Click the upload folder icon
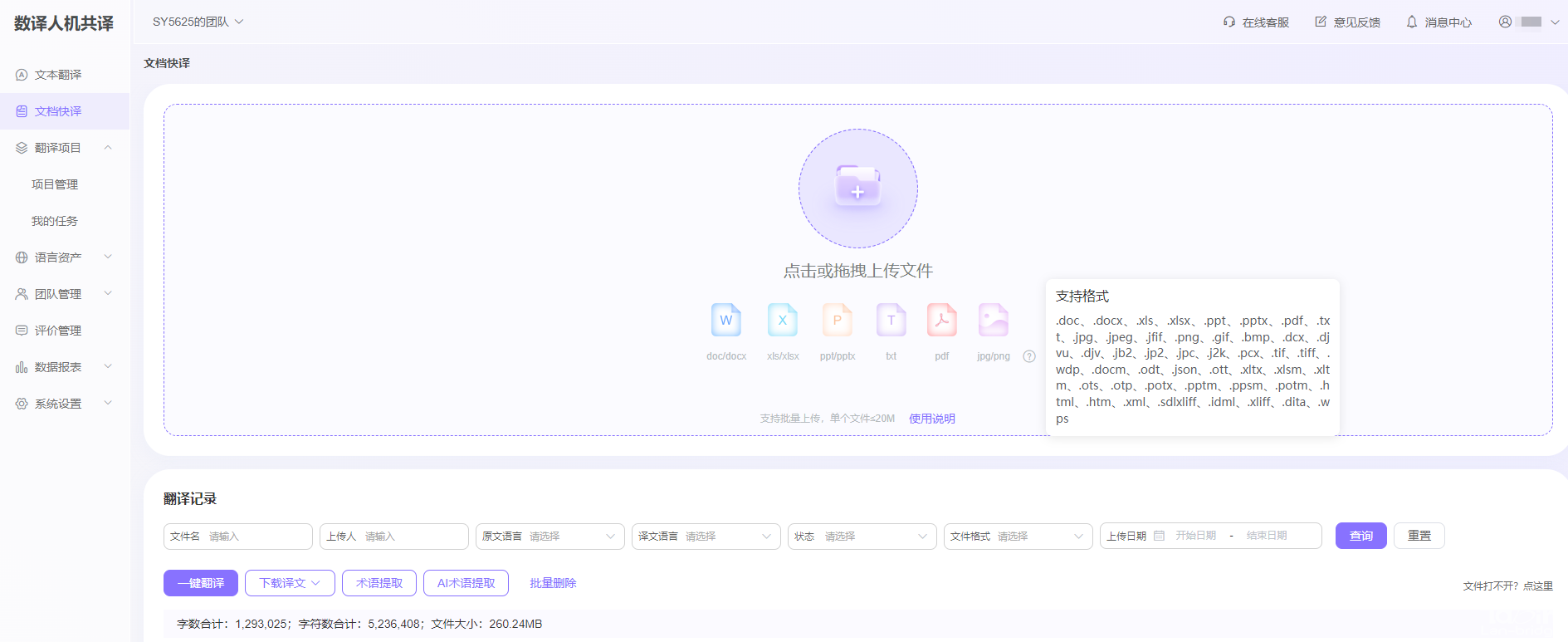This screenshot has height=642, width=1568. [x=857, y=188]
